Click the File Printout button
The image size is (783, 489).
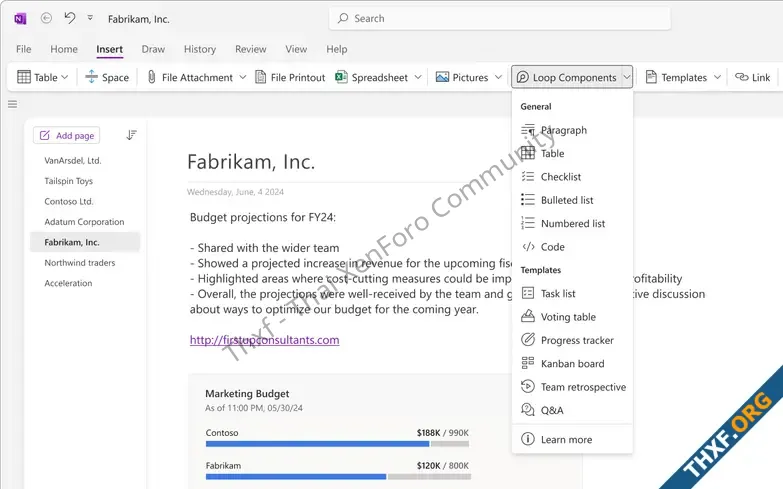coord(290,77)
